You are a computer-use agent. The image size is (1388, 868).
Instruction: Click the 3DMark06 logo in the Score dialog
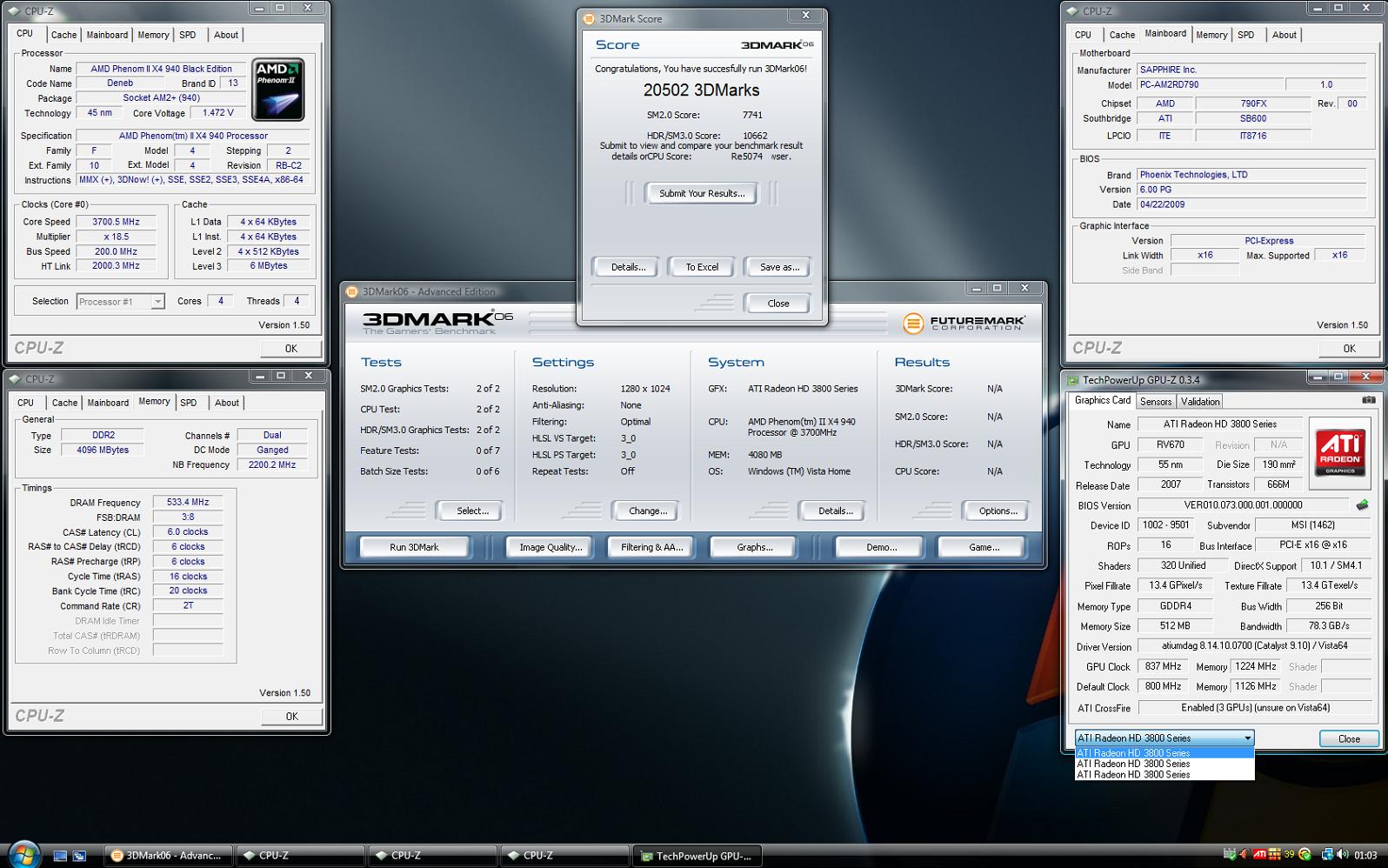click(777, 45)
